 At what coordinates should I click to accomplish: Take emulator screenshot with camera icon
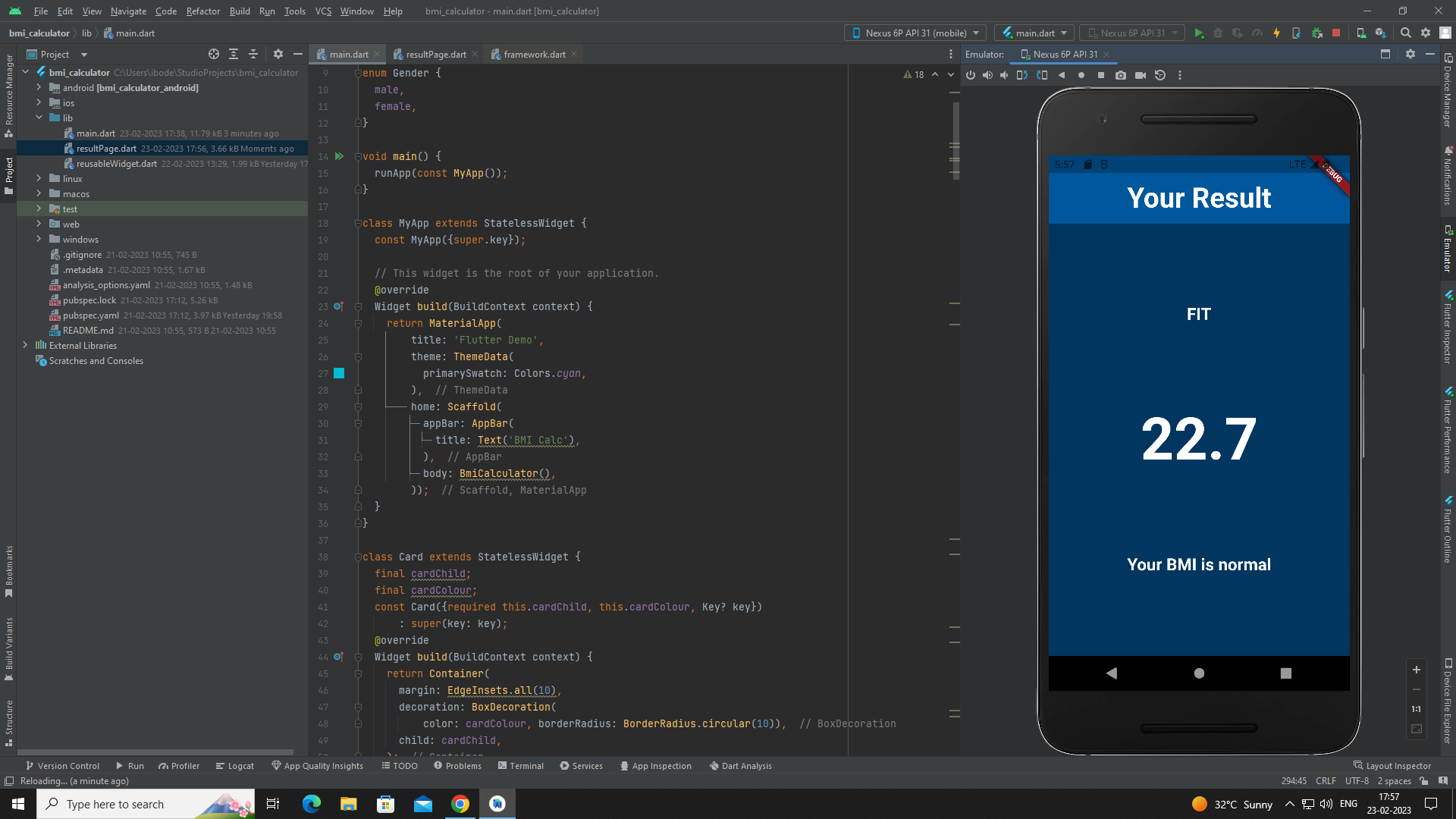(x=1121, y=75)
